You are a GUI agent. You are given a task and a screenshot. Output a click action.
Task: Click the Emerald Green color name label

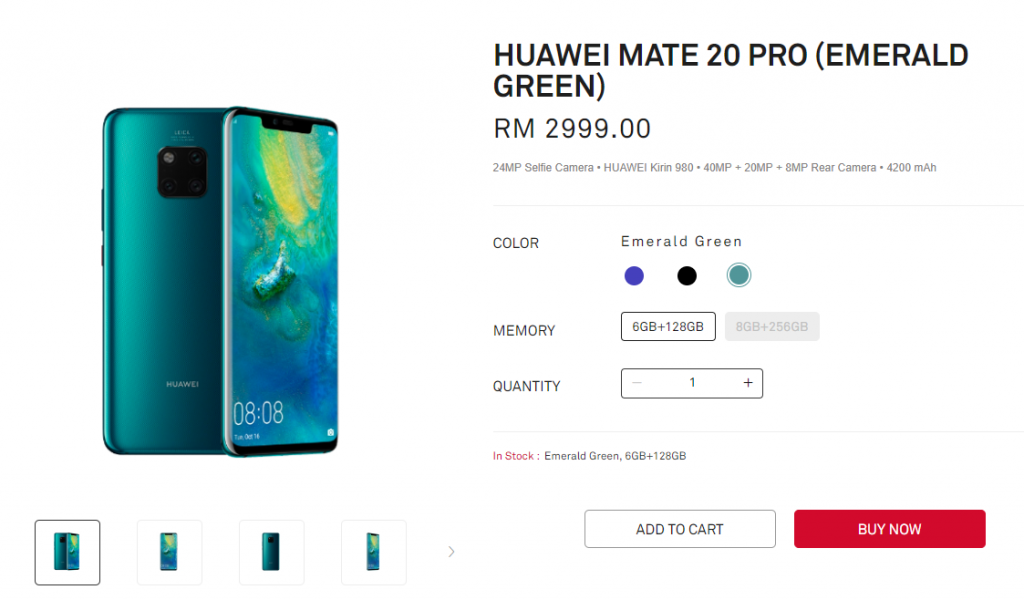point(682,242)
